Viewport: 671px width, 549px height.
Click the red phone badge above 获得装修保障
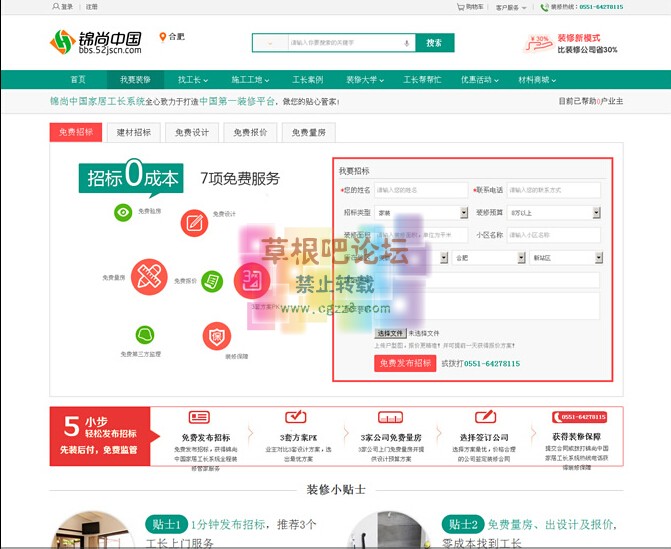click(x=579, y=417)
